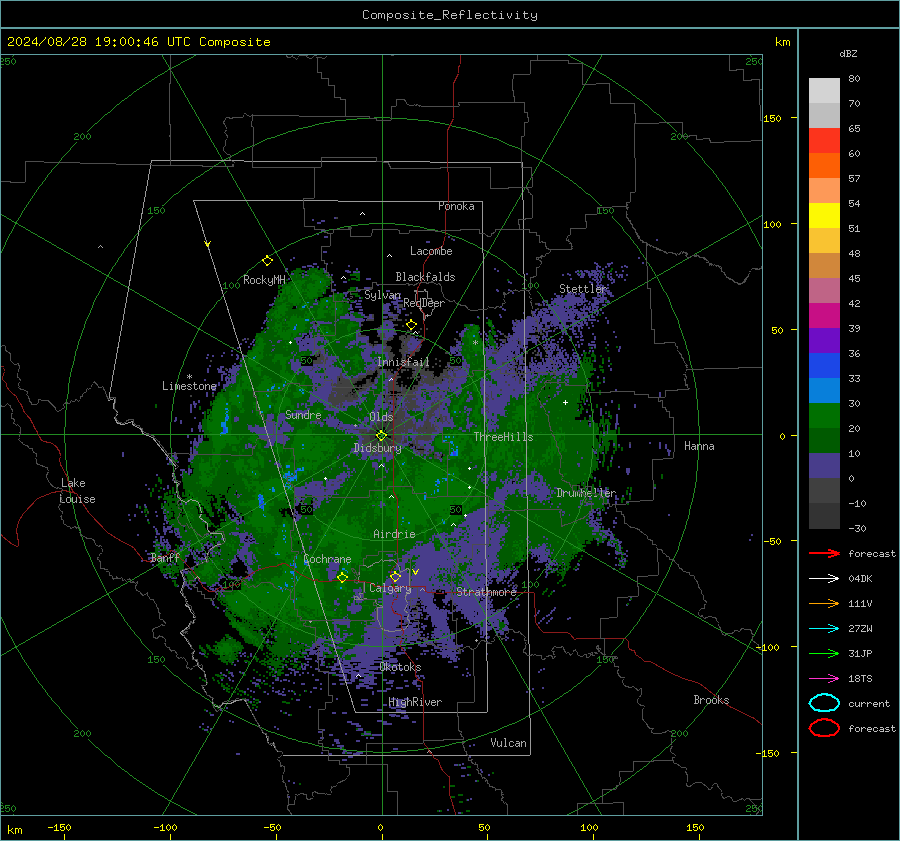Click the HighRiver town label
The image size is (900, 841).
(415, 702)
